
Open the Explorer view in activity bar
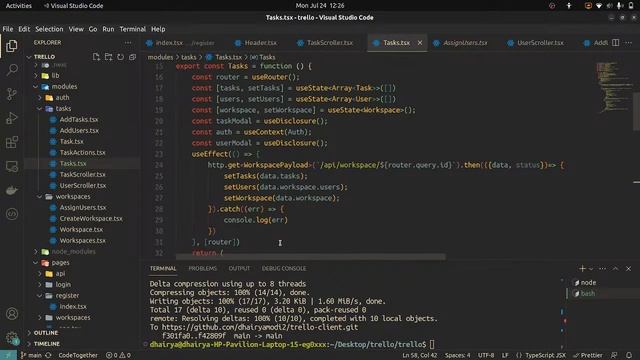12,46
